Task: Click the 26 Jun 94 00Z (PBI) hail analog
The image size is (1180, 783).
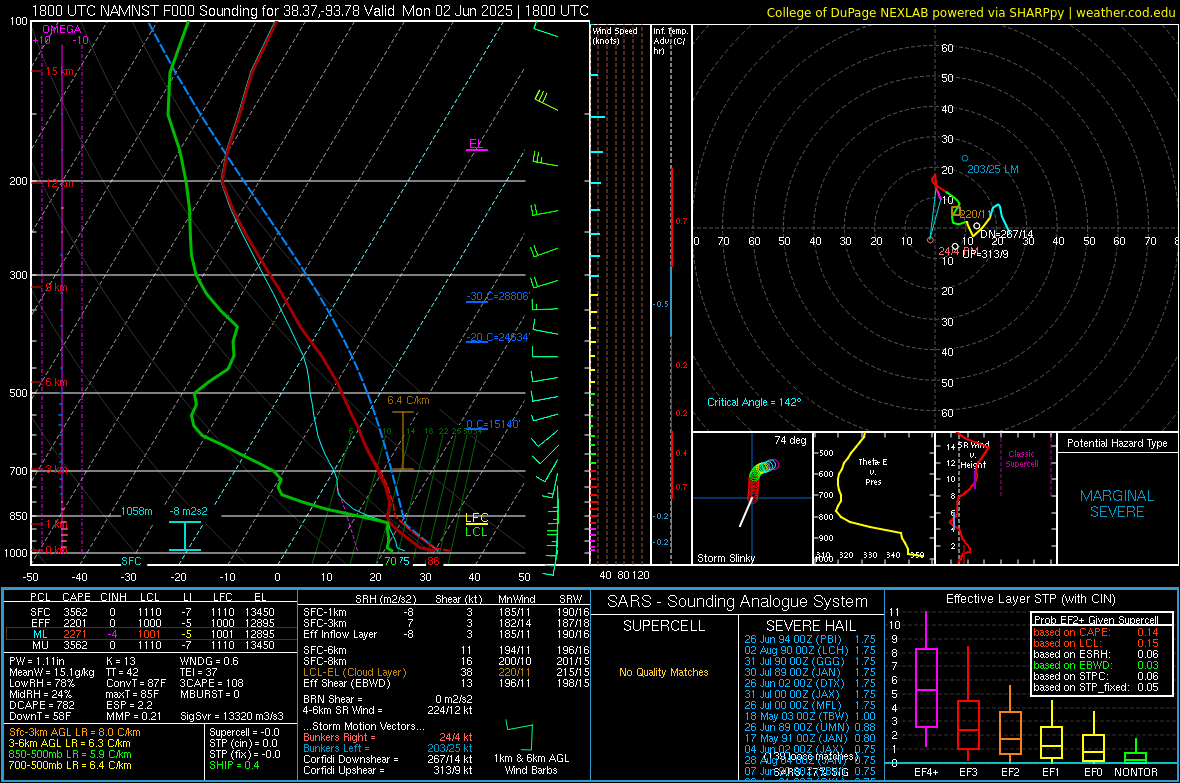Action: pyautogui.click(x=810, y=639)
